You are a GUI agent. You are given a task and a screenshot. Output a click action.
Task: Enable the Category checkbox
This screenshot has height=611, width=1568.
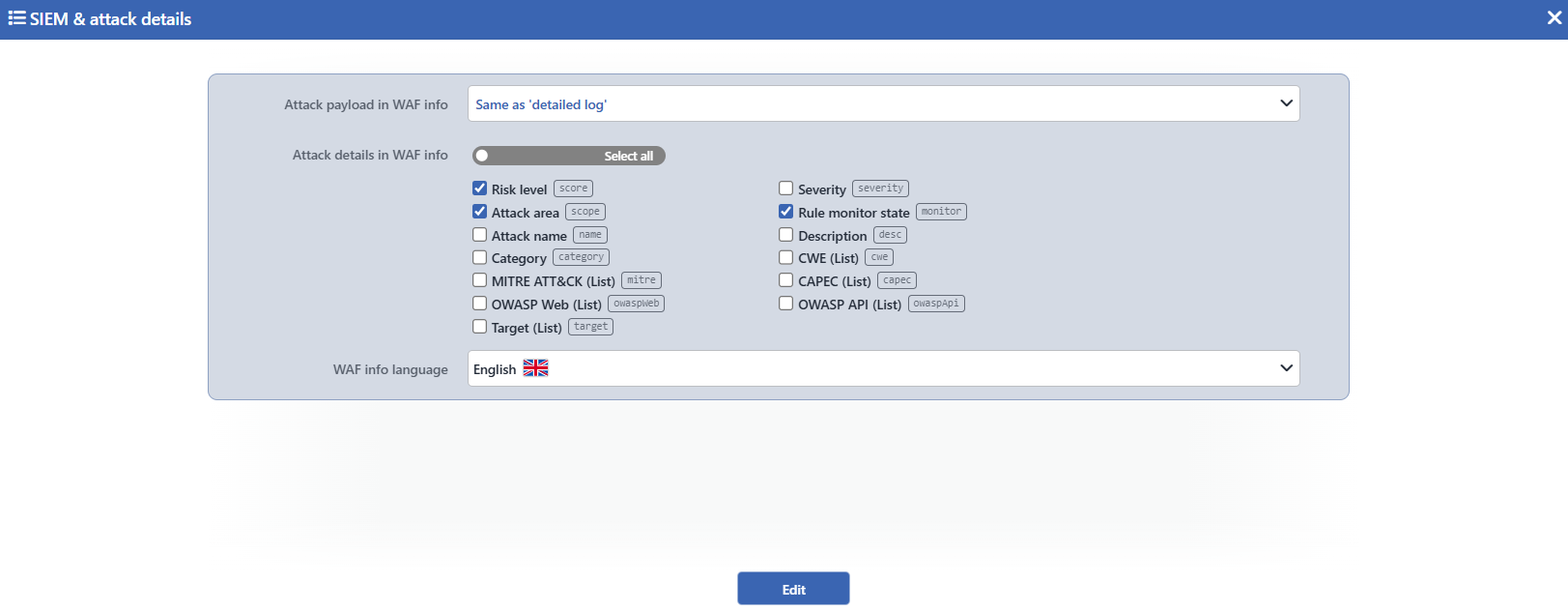click(479, 257)
